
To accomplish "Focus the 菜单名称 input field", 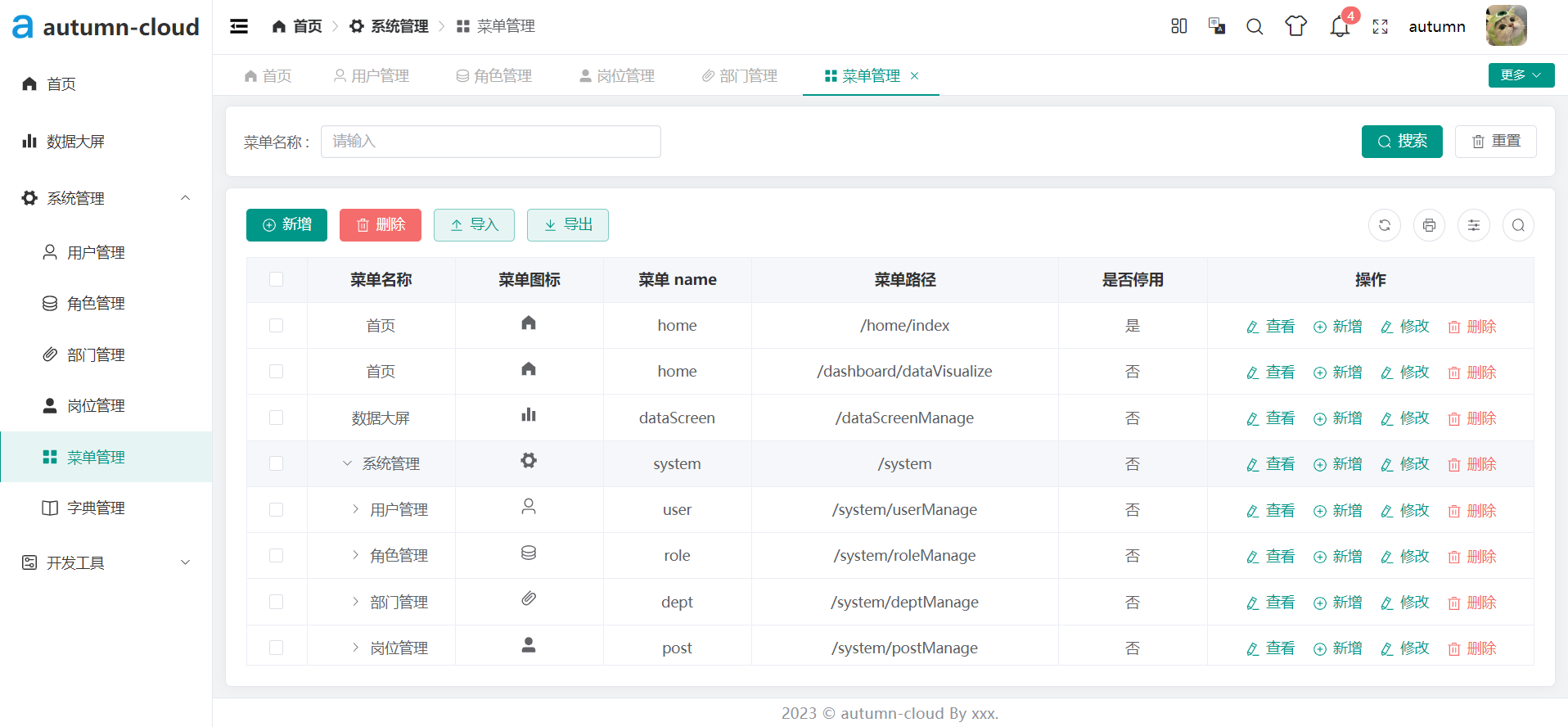I will coord(491,142).
